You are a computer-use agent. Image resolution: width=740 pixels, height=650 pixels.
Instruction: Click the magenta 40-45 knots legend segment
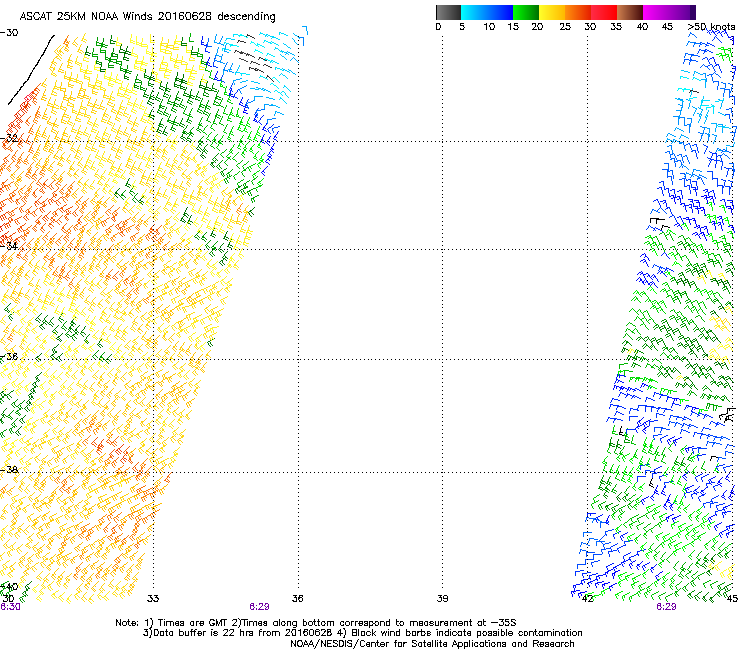(656, 12)
